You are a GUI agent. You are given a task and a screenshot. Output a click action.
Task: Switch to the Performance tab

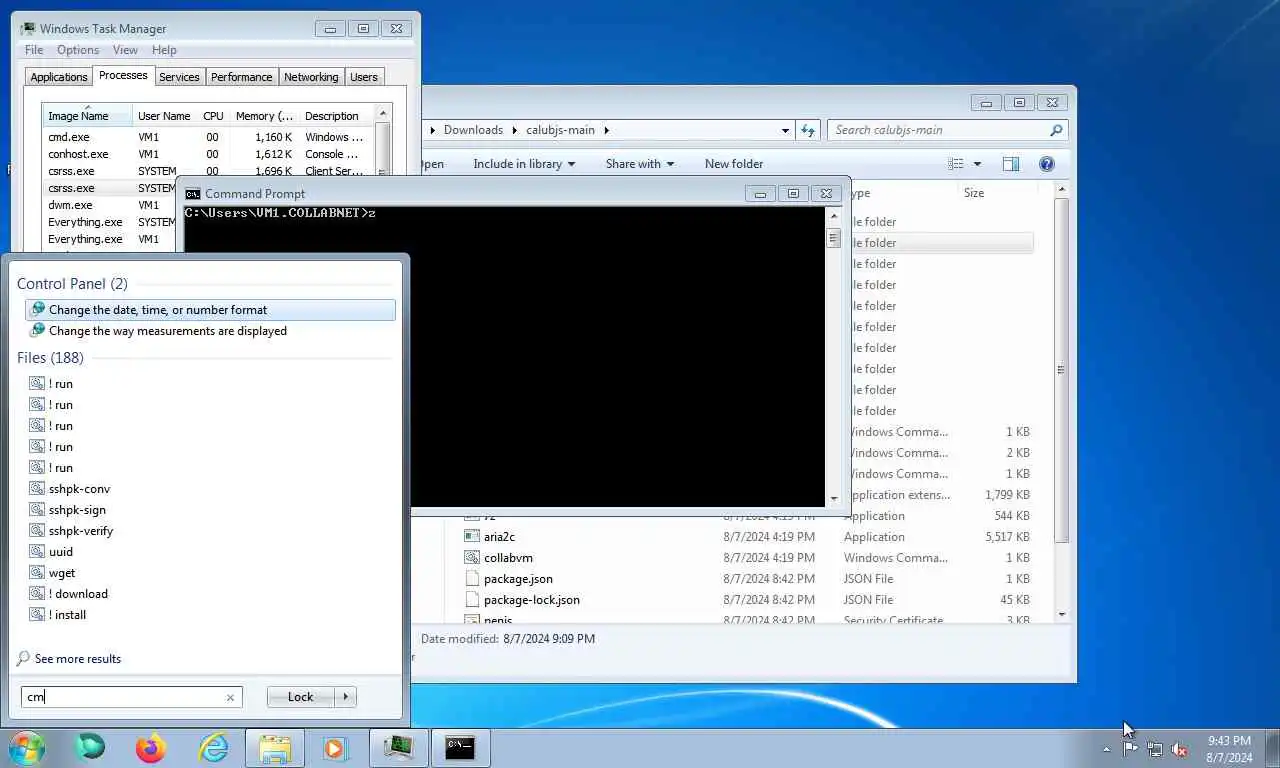241,77
